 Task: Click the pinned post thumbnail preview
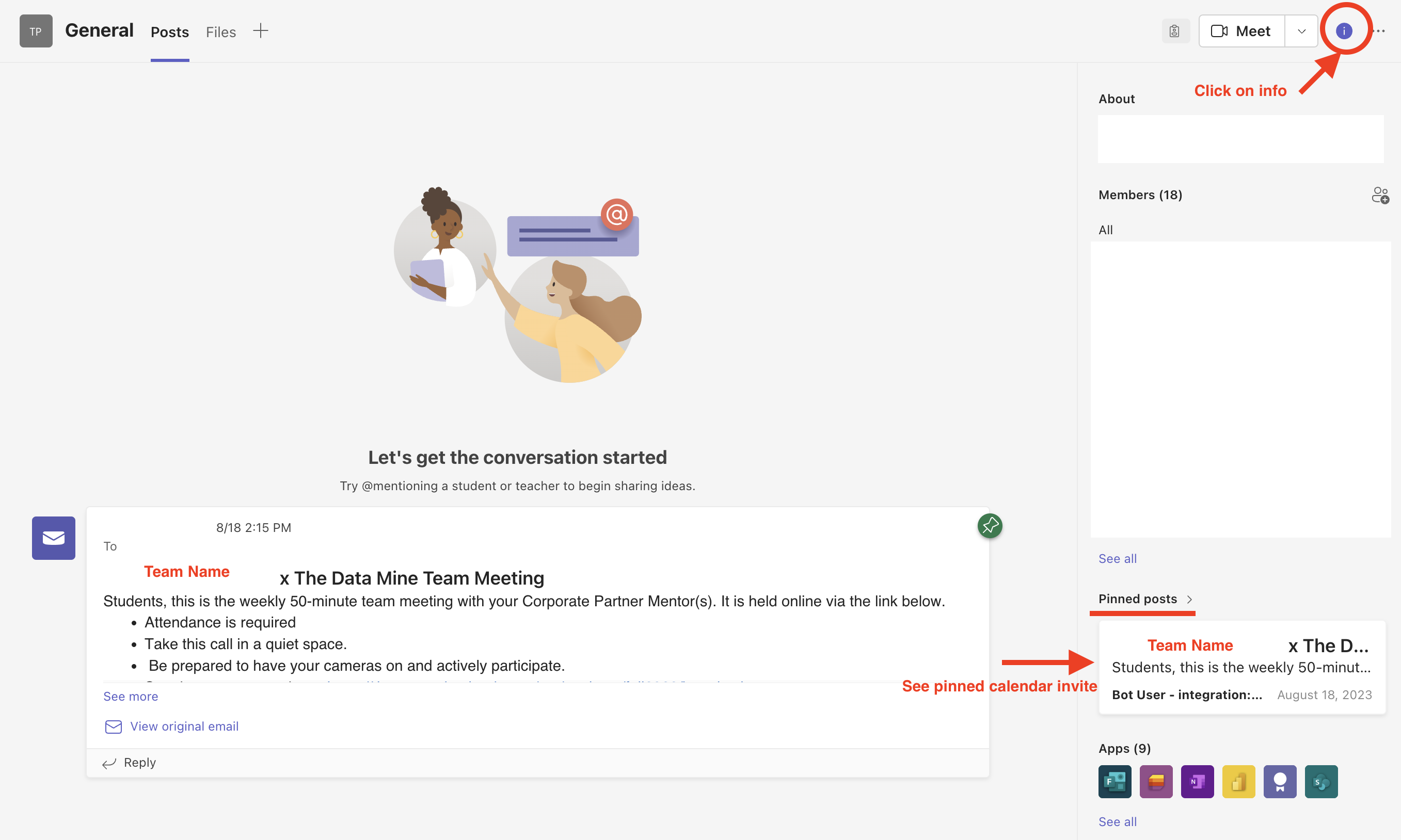(x=1240, y=668)
